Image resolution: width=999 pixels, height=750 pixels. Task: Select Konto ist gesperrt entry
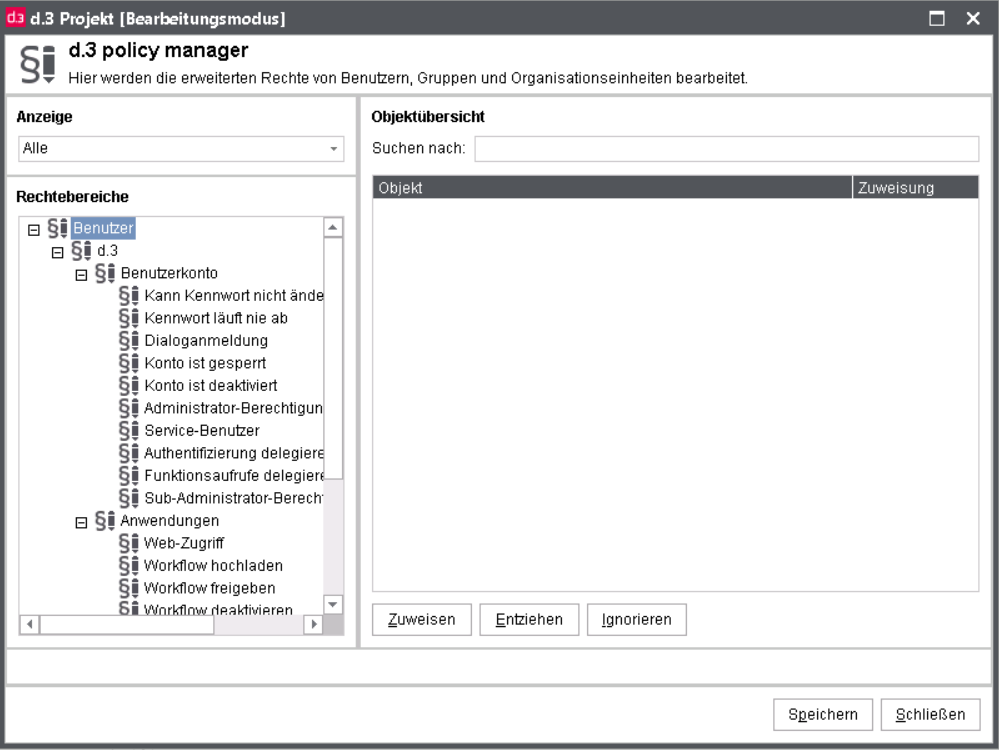point(205,363)
